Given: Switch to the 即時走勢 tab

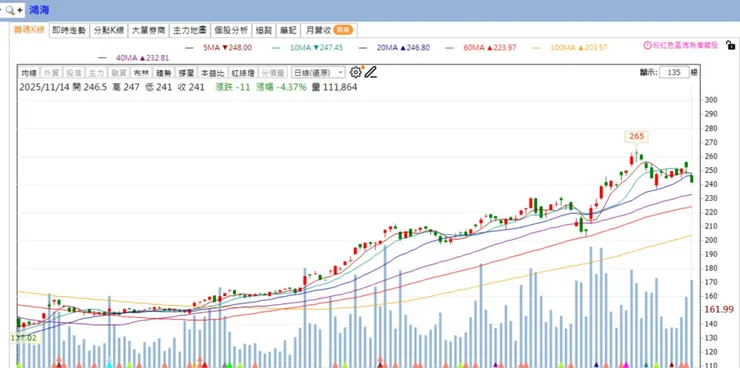Looking at the screenshot, I should [x=69, y=31].
